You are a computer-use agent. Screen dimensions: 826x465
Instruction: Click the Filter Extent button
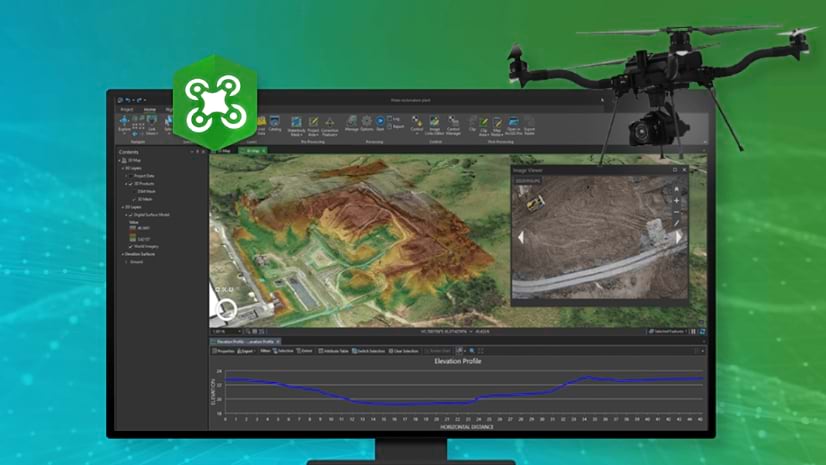[x=304, y=351]
